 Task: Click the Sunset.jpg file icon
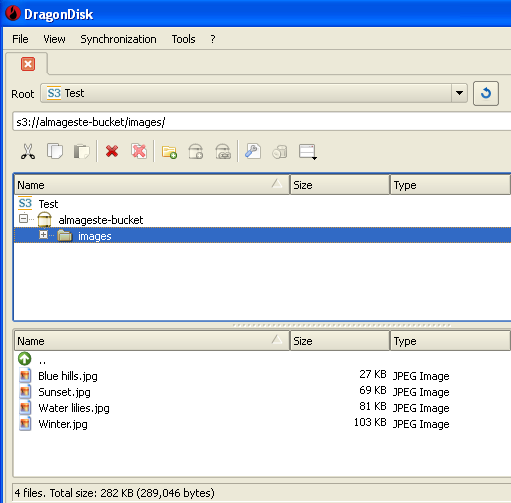point(25,392)
